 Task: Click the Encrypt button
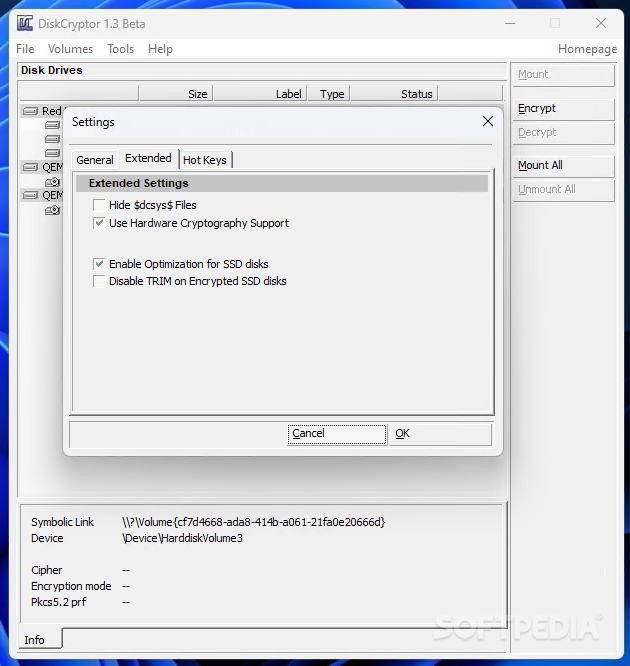(x=563, y=109)
